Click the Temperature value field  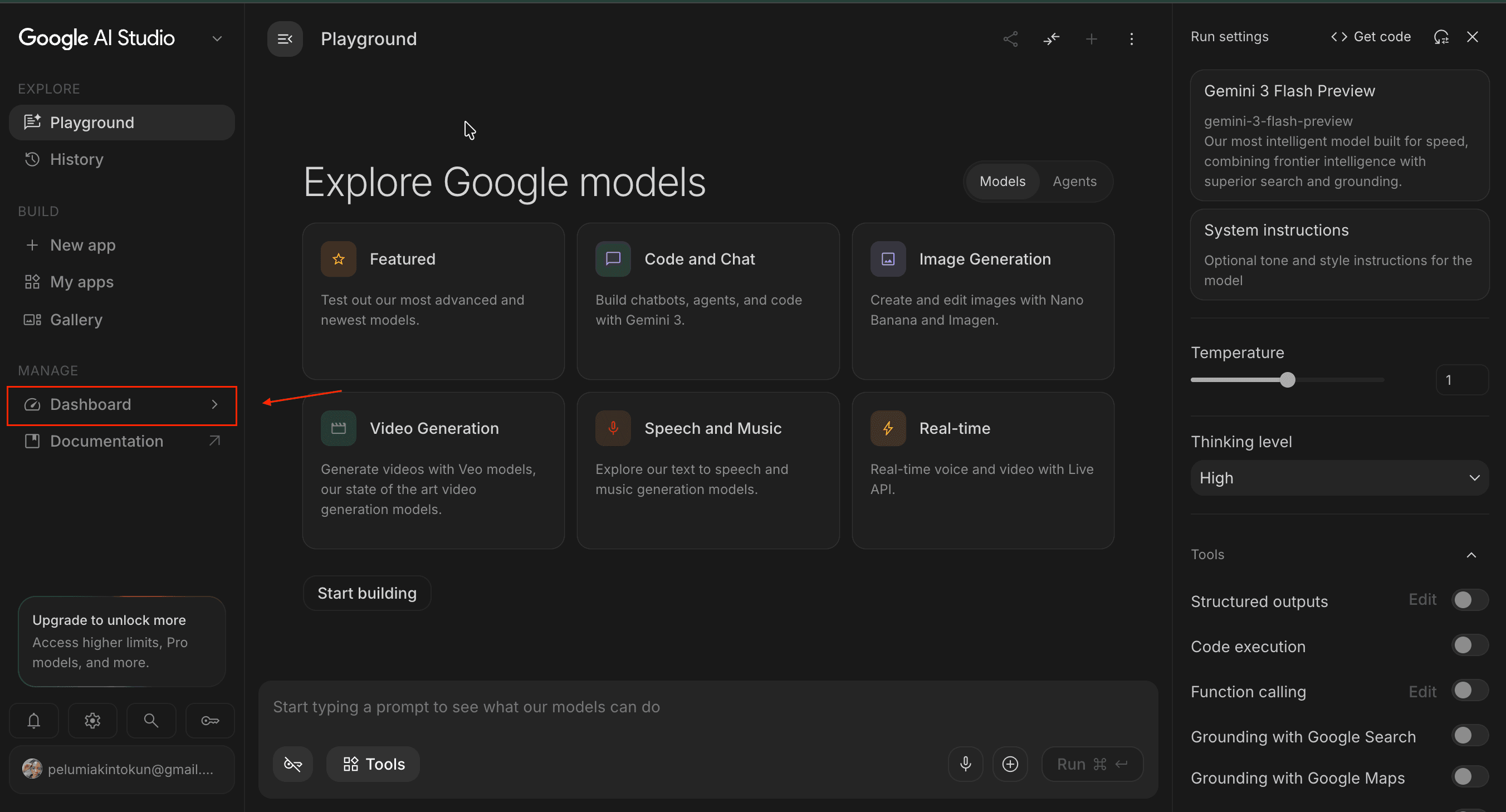click(x=1461, y=380)
